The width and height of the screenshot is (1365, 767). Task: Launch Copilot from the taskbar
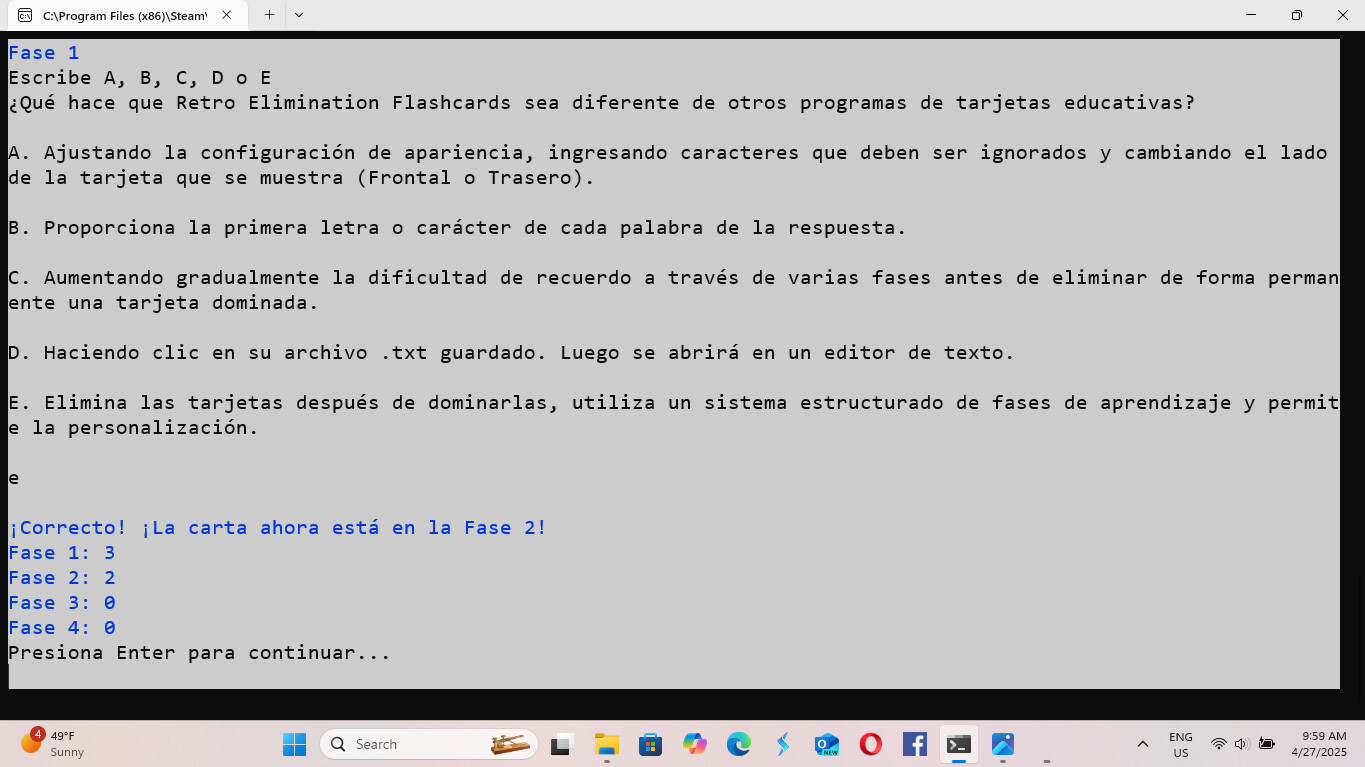(694, 744)
